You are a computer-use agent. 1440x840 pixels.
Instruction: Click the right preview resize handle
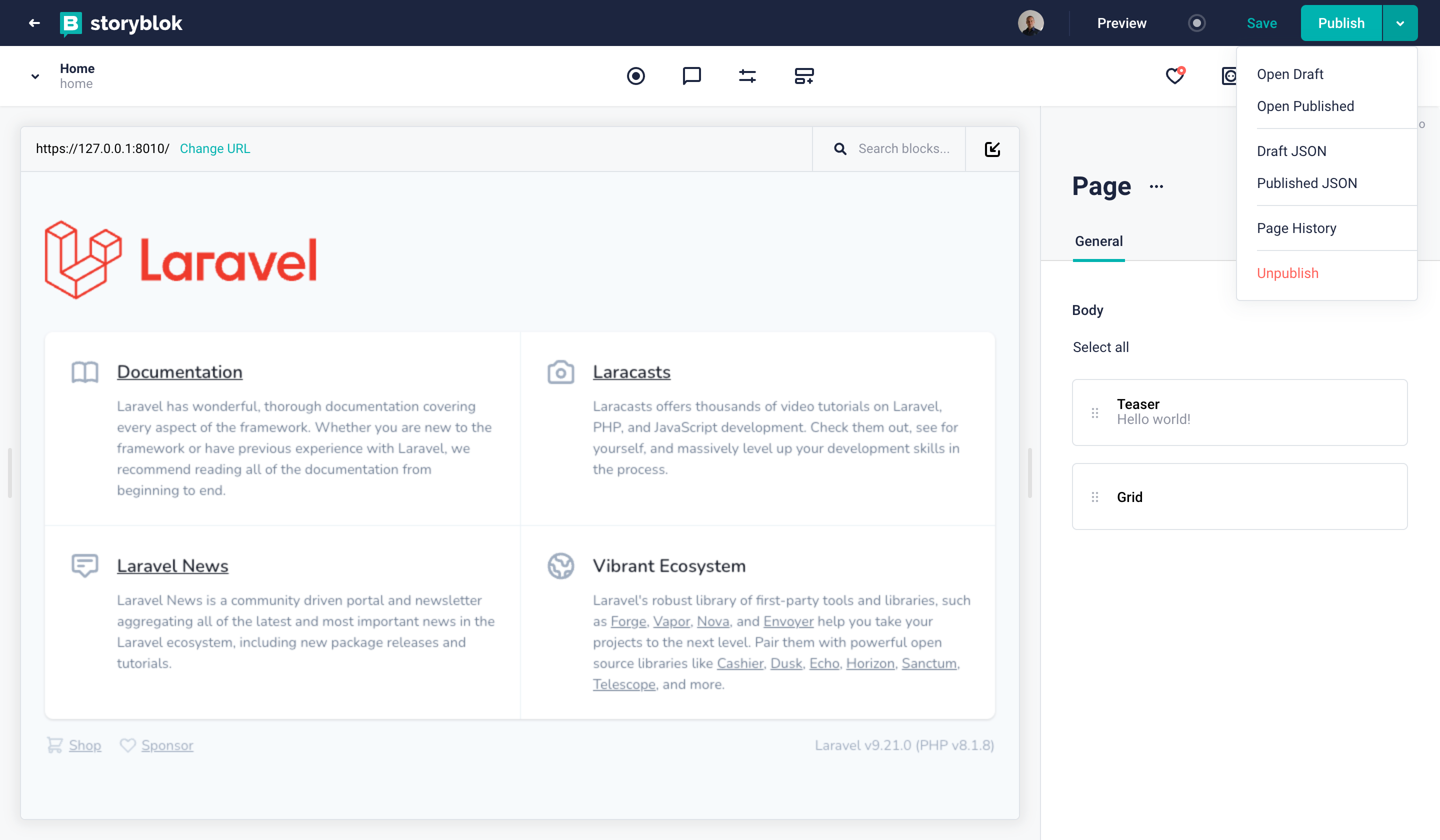(1029, 472)
